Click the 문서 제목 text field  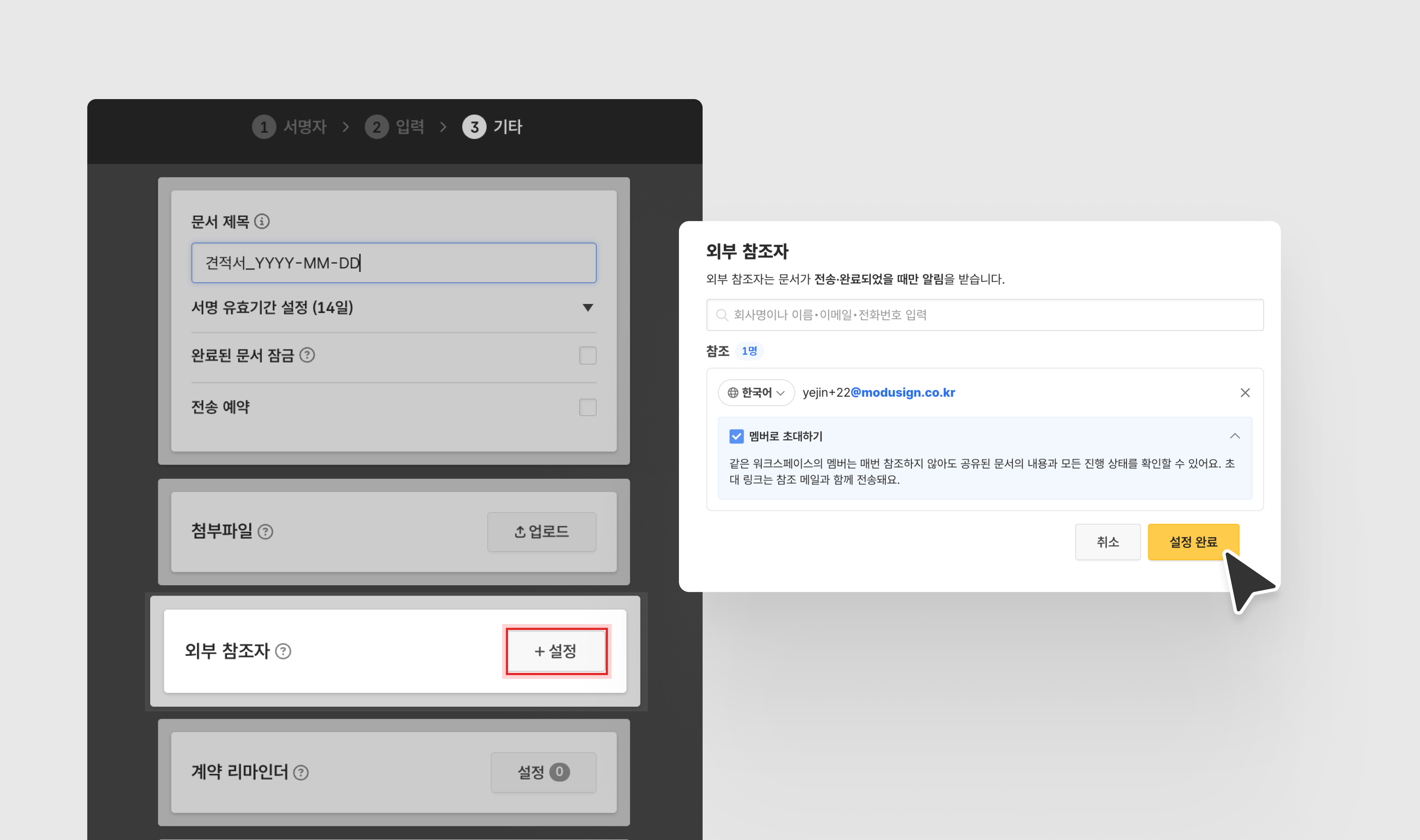(x=393, y=263)
